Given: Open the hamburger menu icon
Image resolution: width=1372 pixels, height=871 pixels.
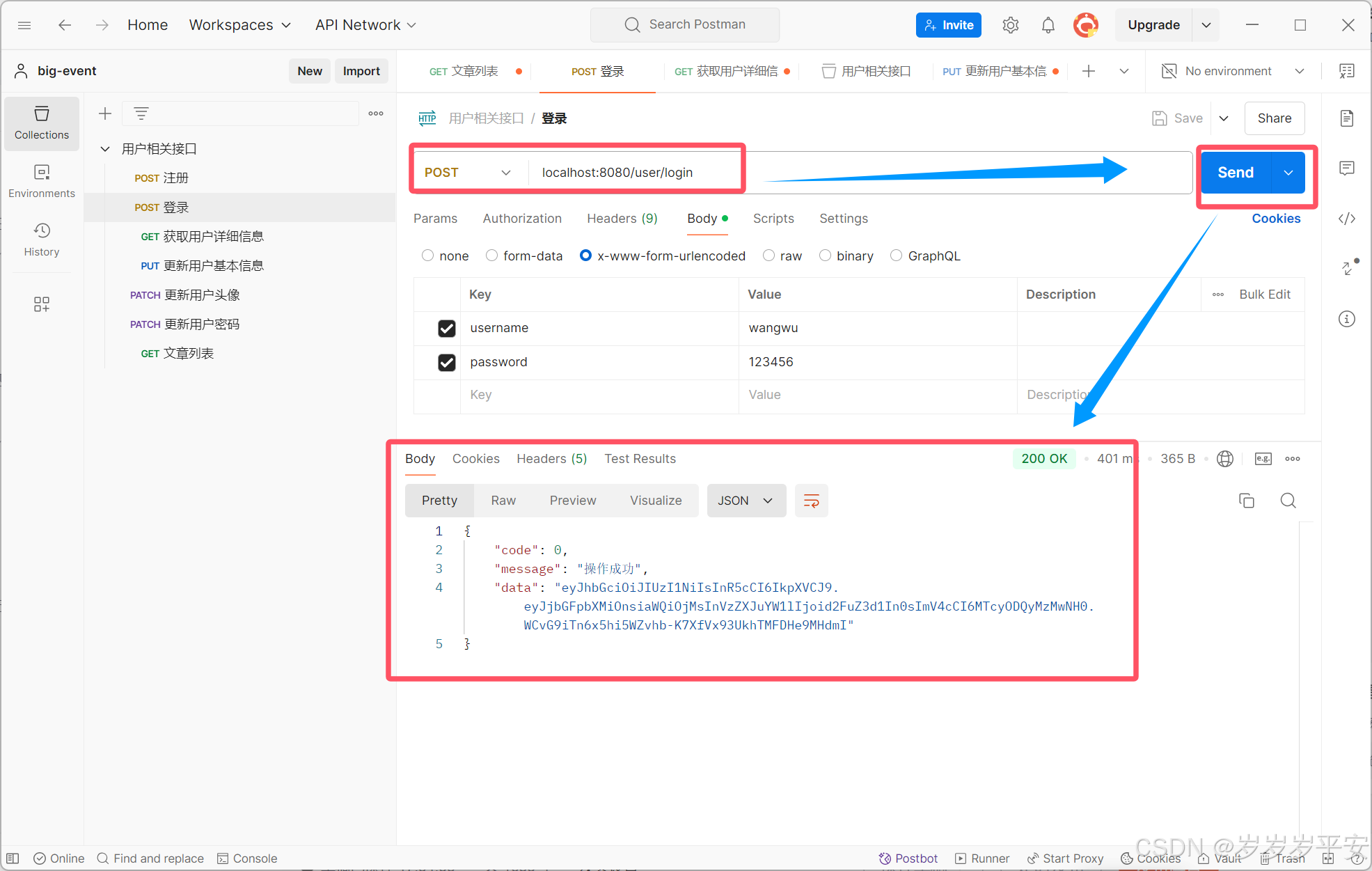Looking at the screenshot, I should (x=24, y=25).
